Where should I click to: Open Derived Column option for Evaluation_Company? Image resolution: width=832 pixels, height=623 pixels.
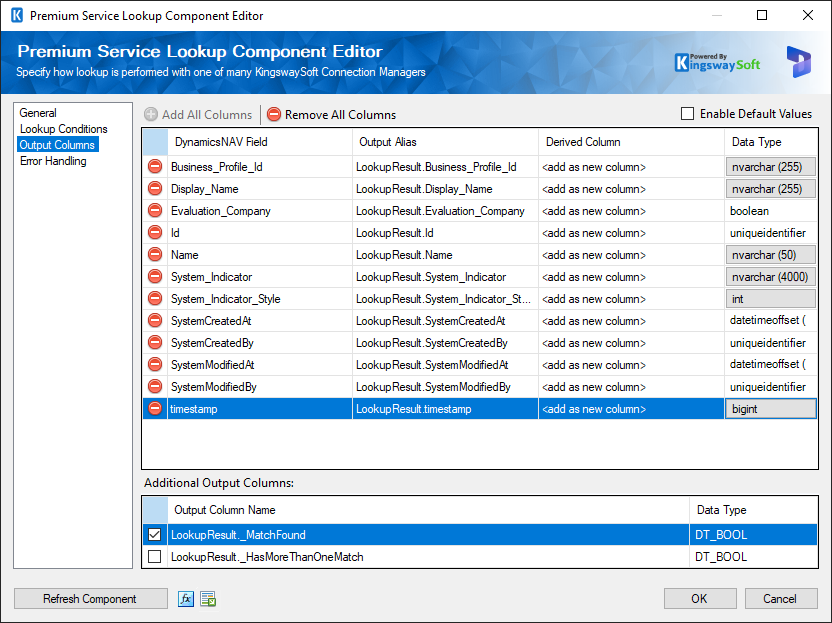tap(631, 211)
